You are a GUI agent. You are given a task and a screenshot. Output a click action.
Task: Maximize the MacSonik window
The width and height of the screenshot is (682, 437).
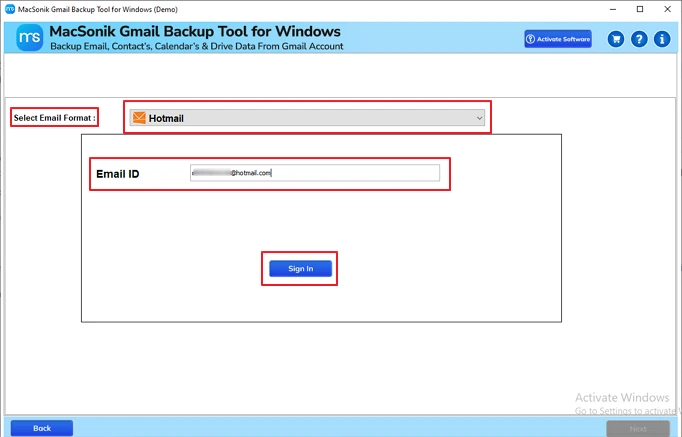click(x=640, y=9)
